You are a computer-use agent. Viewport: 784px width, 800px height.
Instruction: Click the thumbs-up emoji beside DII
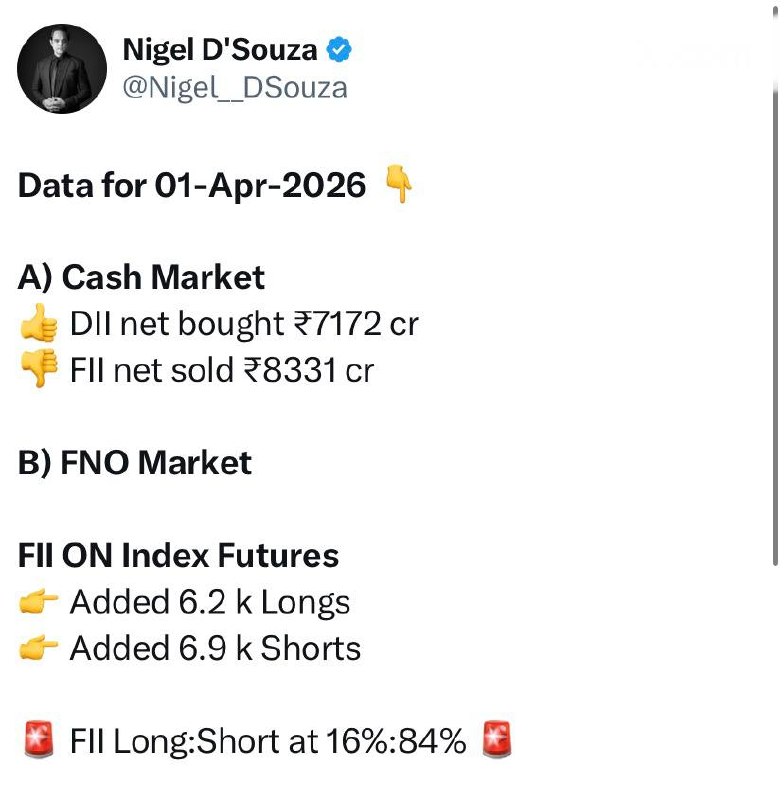(39, 325)
